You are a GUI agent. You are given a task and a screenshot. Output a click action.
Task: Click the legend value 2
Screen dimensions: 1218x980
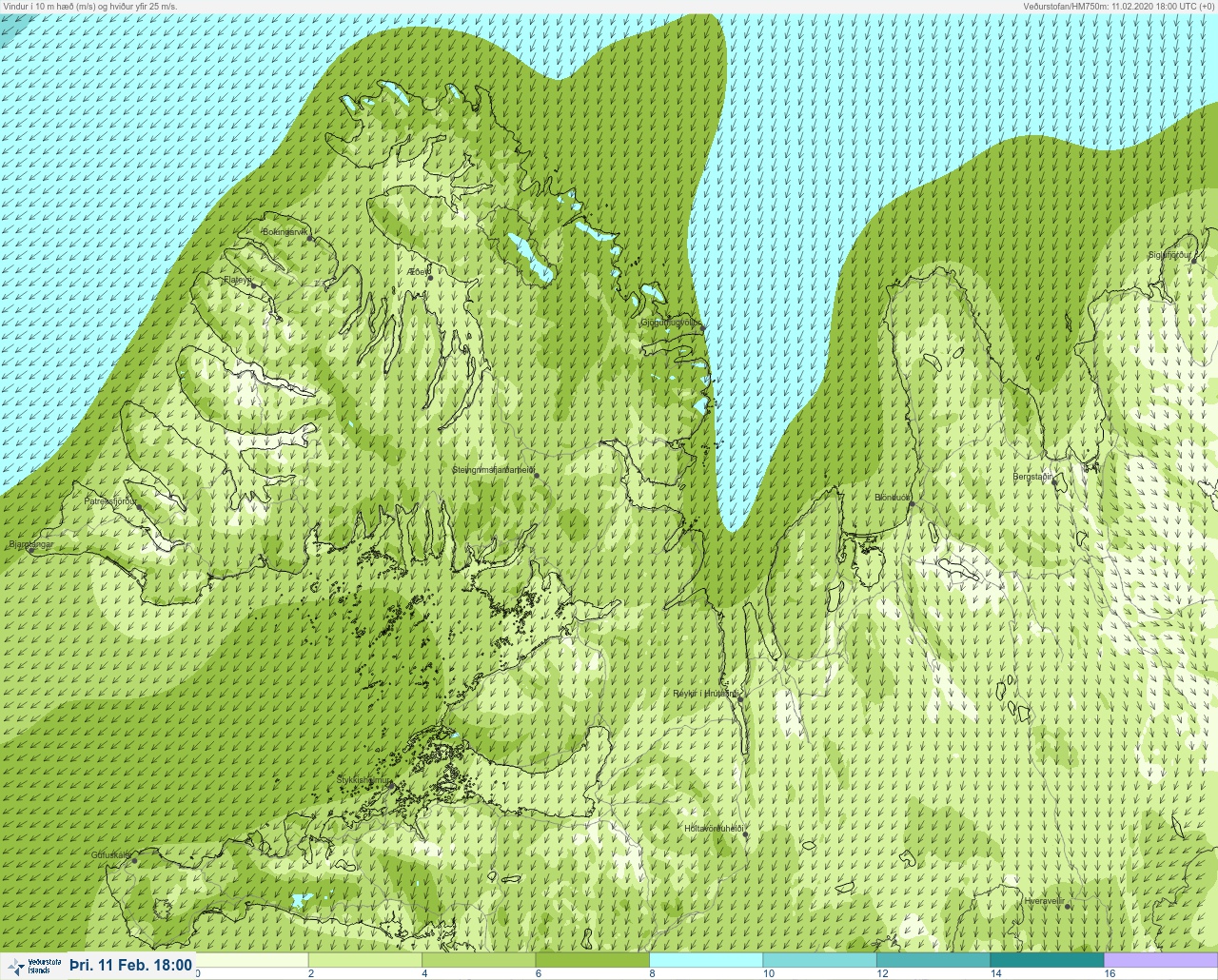point(311,974)
